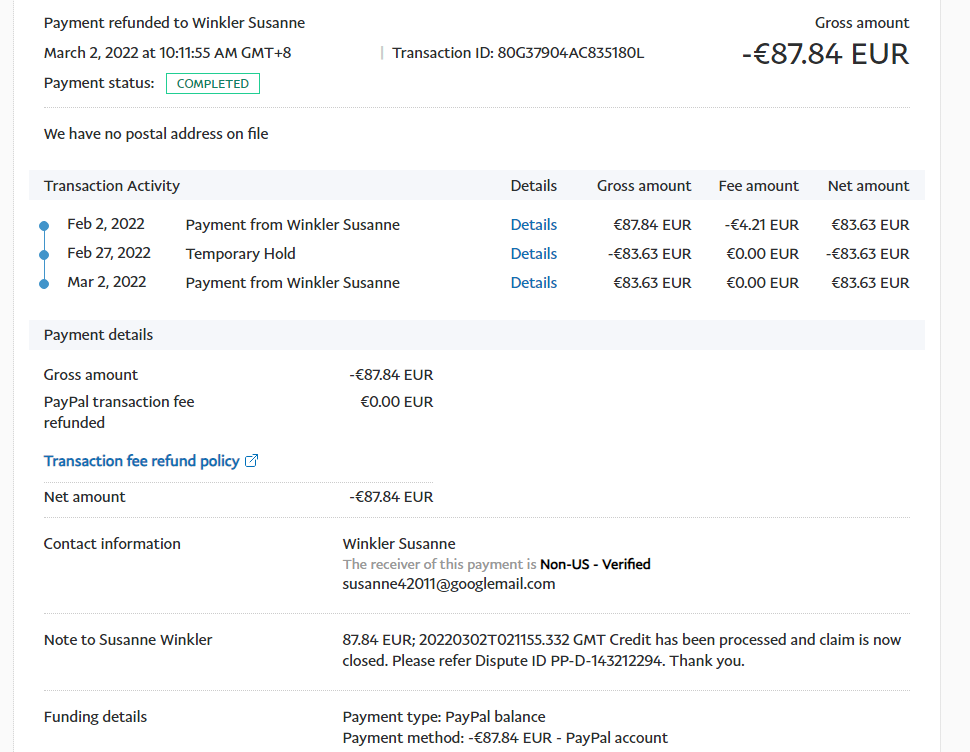Click the large -€87.84 EUR gross amount

[825, 54]
